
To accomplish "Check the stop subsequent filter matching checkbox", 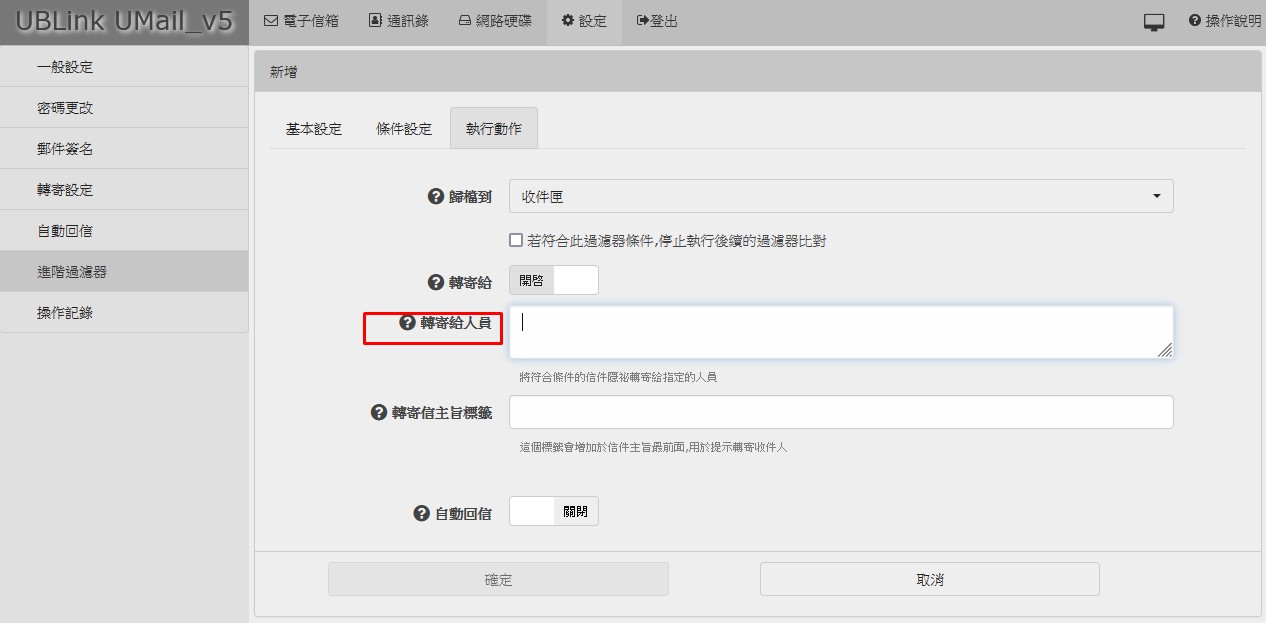I will pyautogui.click(x=516, y=240).
